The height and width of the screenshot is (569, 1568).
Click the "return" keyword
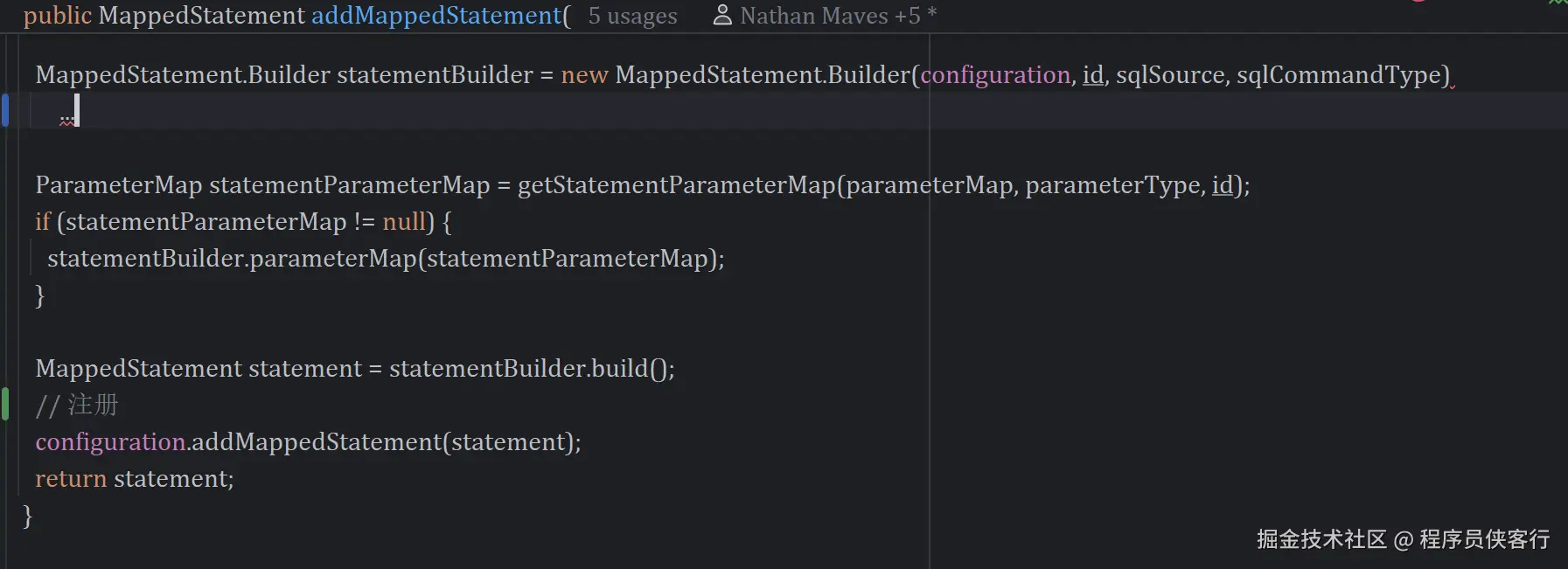pos(71,479)
